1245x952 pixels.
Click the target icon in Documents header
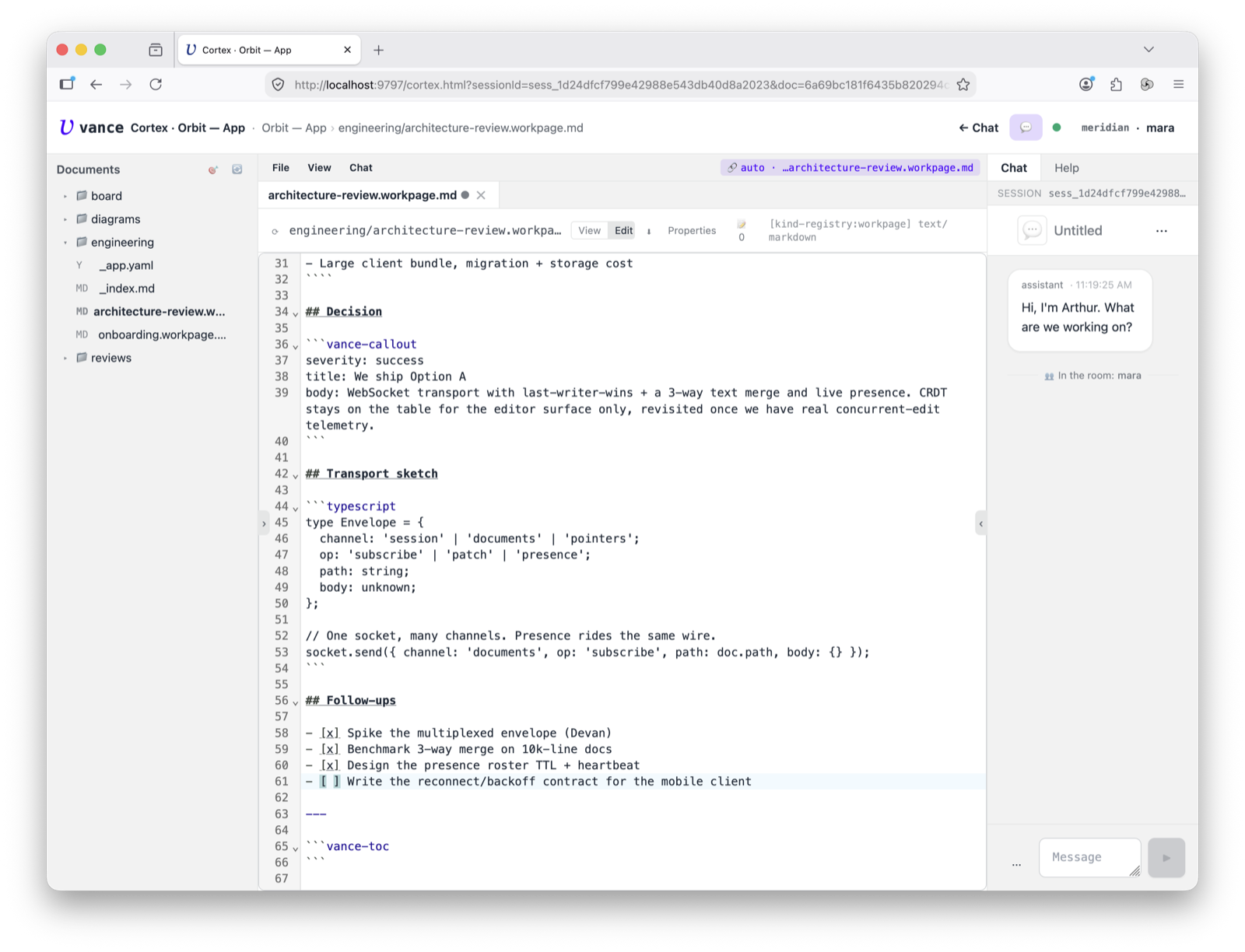(212, 170)
